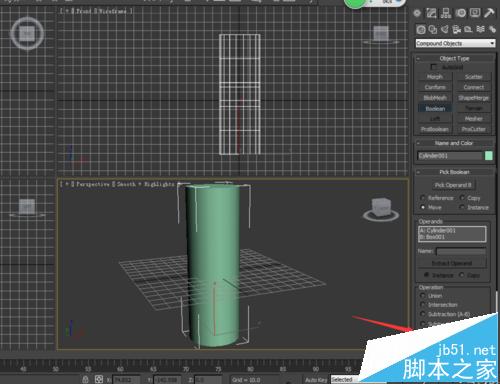Viewport: 500px width, 384px height.
Task: Collapse the Object Type rollout
Action: tap(454, 58)
